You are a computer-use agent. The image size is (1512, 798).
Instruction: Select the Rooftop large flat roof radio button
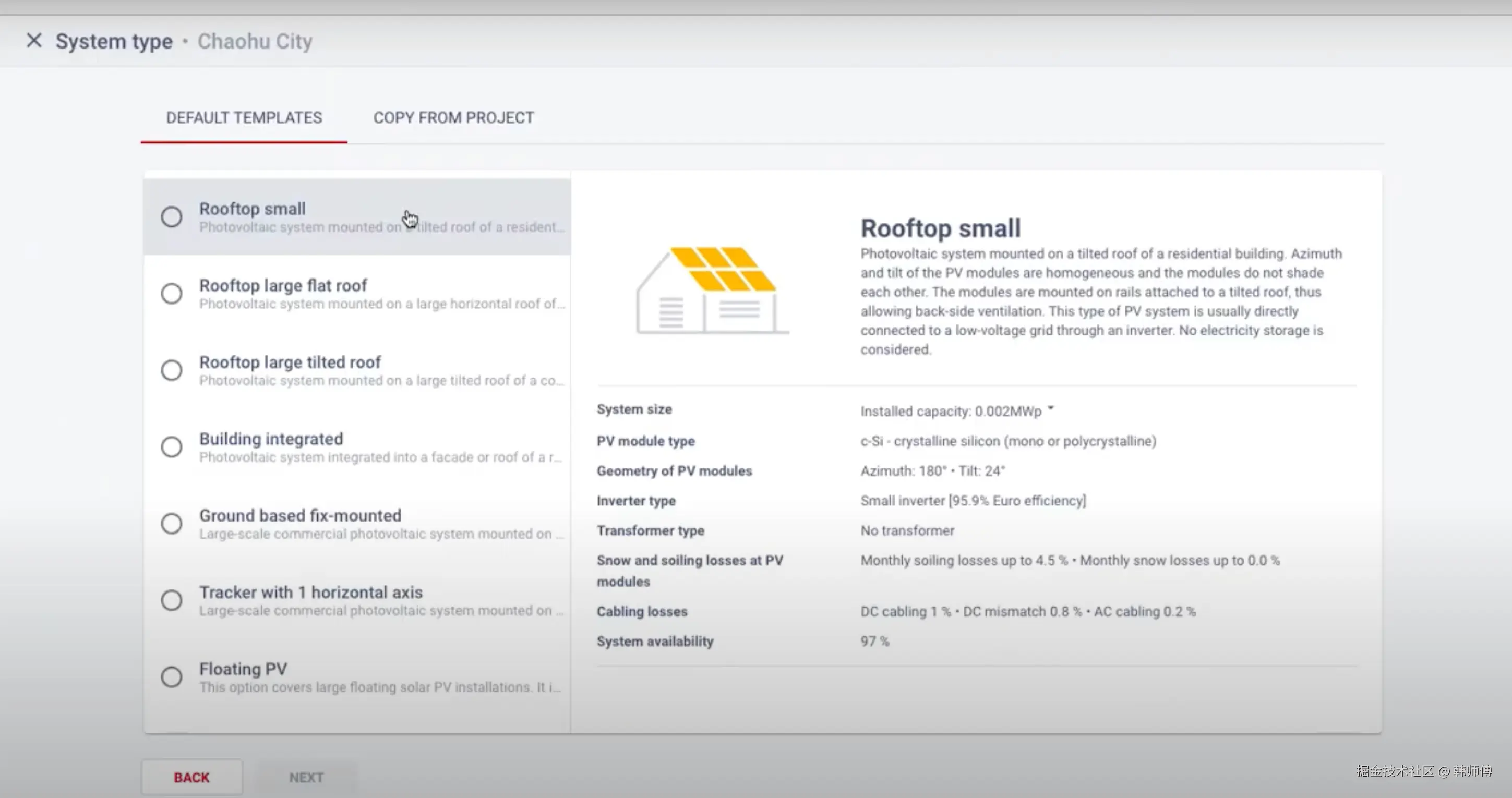coord(171,293)
